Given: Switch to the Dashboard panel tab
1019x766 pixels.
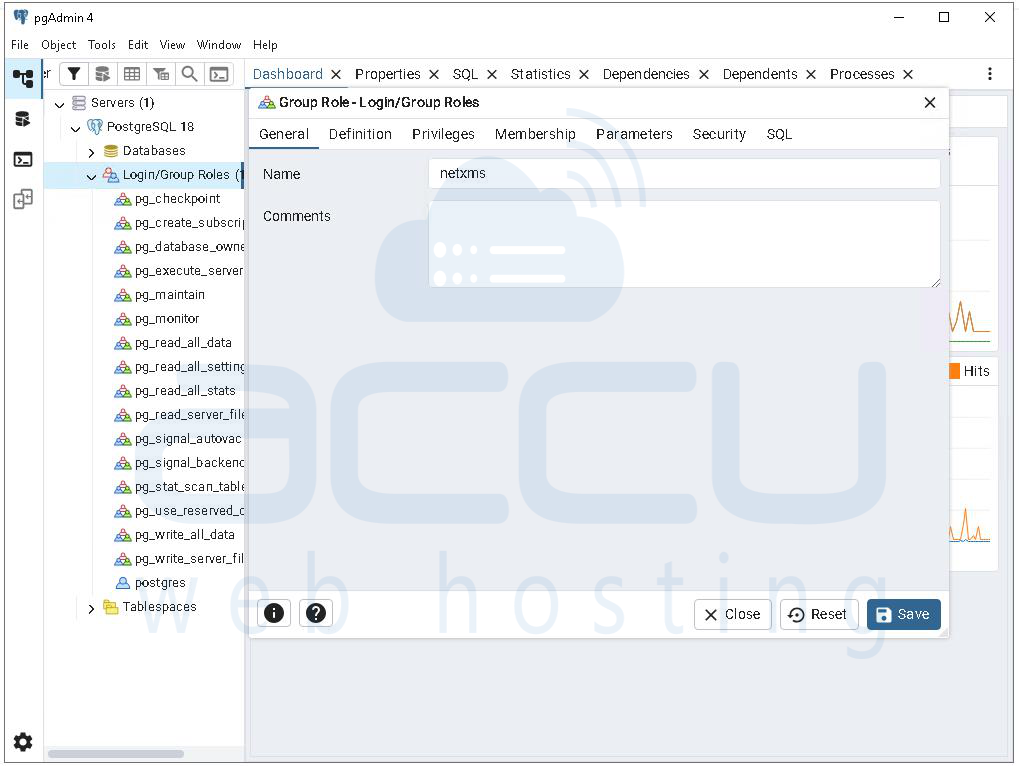Looking at the screenshot, I should point(287,75).
